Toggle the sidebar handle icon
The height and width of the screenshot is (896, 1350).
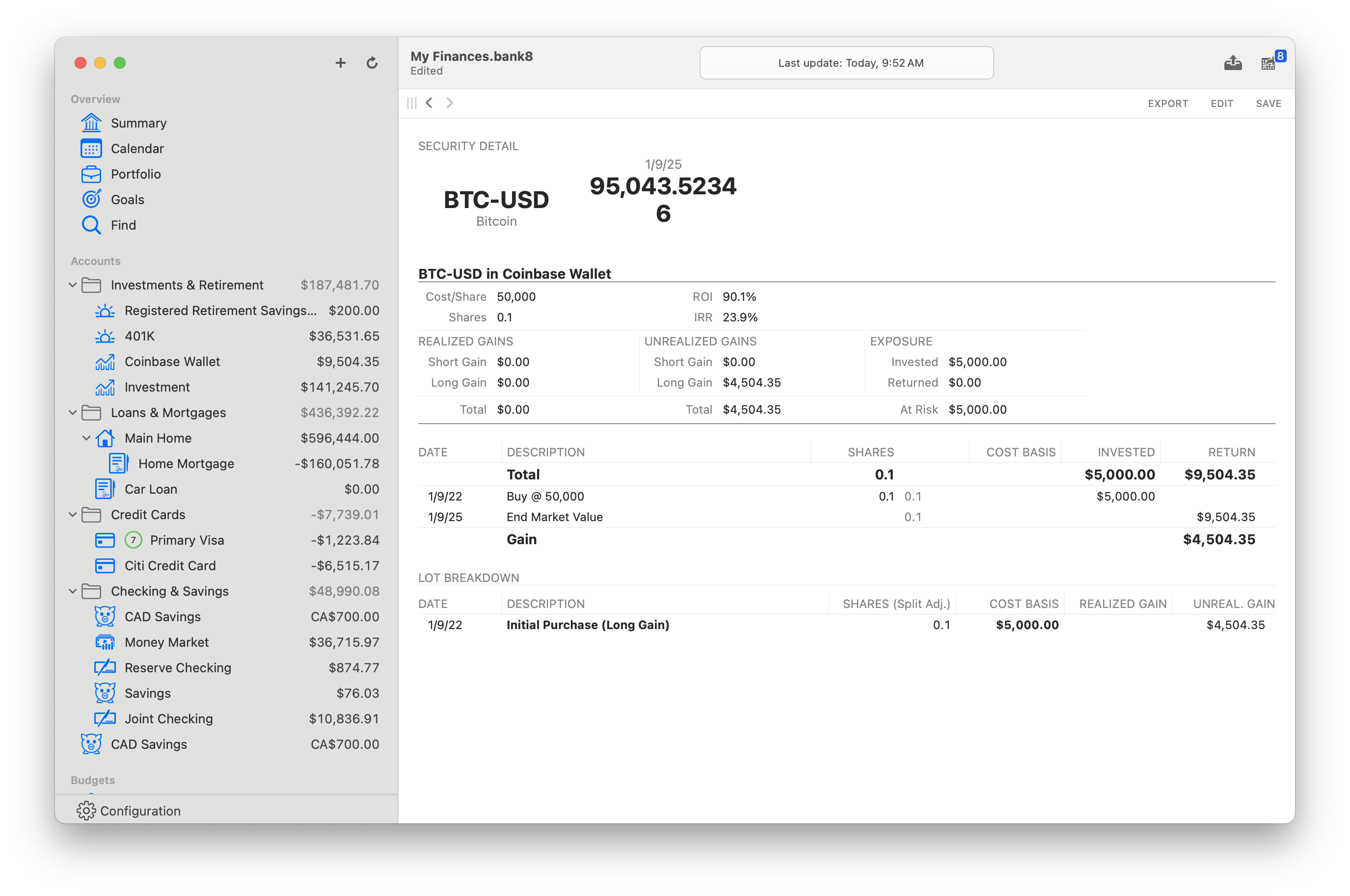click(x=411, y=103)
